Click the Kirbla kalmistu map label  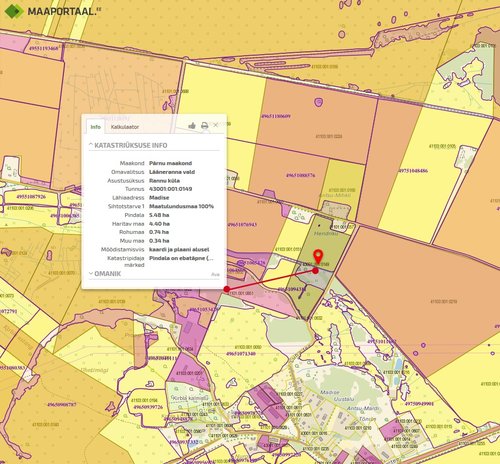tap(189, 398)
